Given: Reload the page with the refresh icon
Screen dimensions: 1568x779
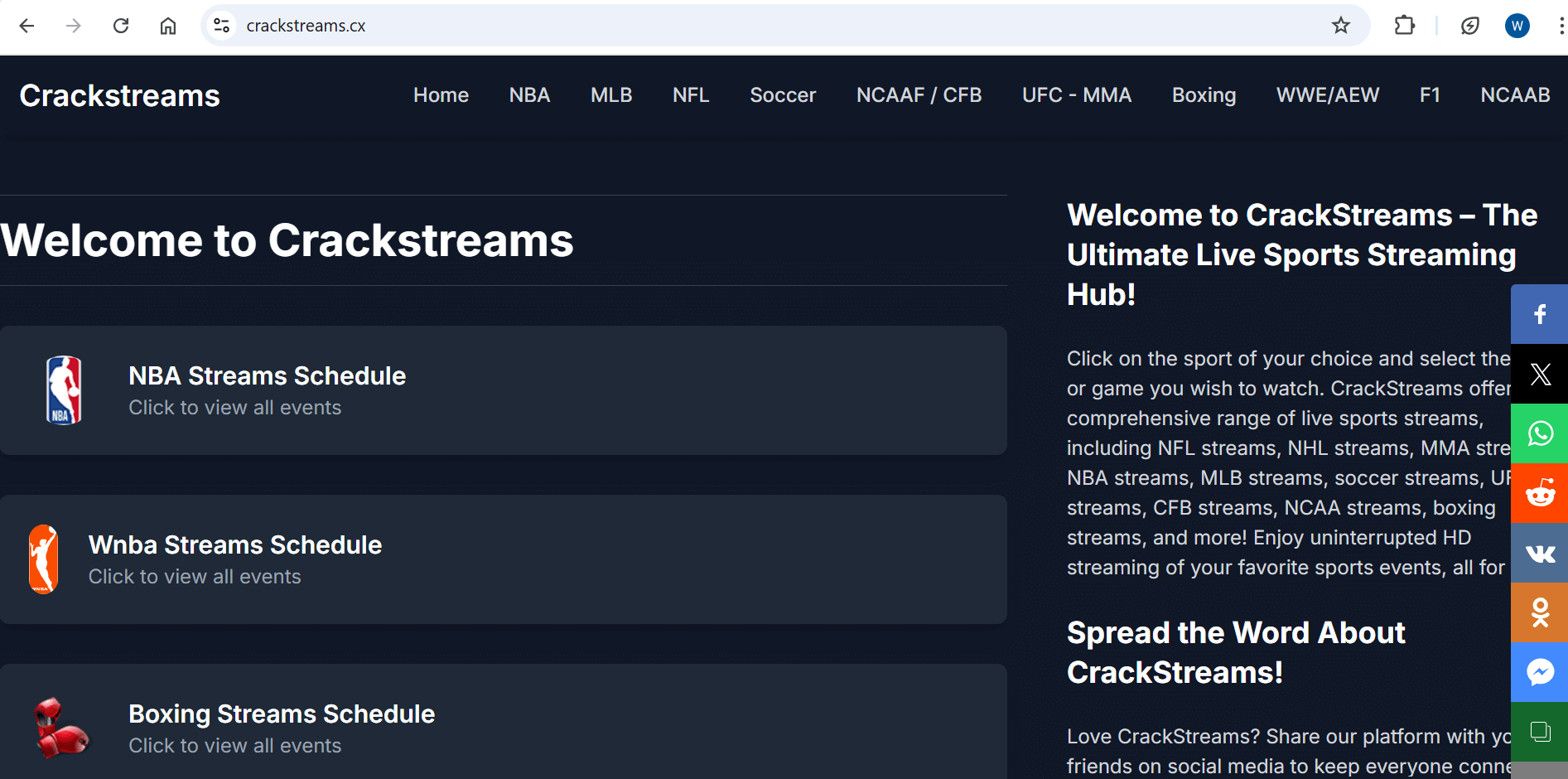Looking at the screenshot, I should (121, 26).
